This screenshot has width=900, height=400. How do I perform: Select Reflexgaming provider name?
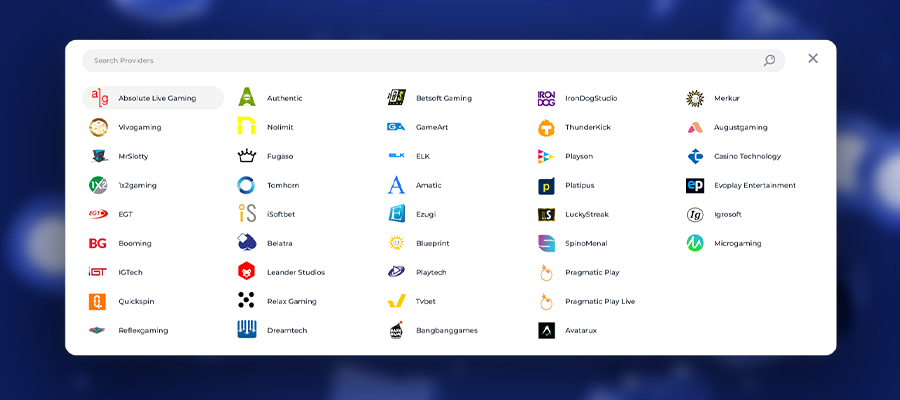point(143,331)
